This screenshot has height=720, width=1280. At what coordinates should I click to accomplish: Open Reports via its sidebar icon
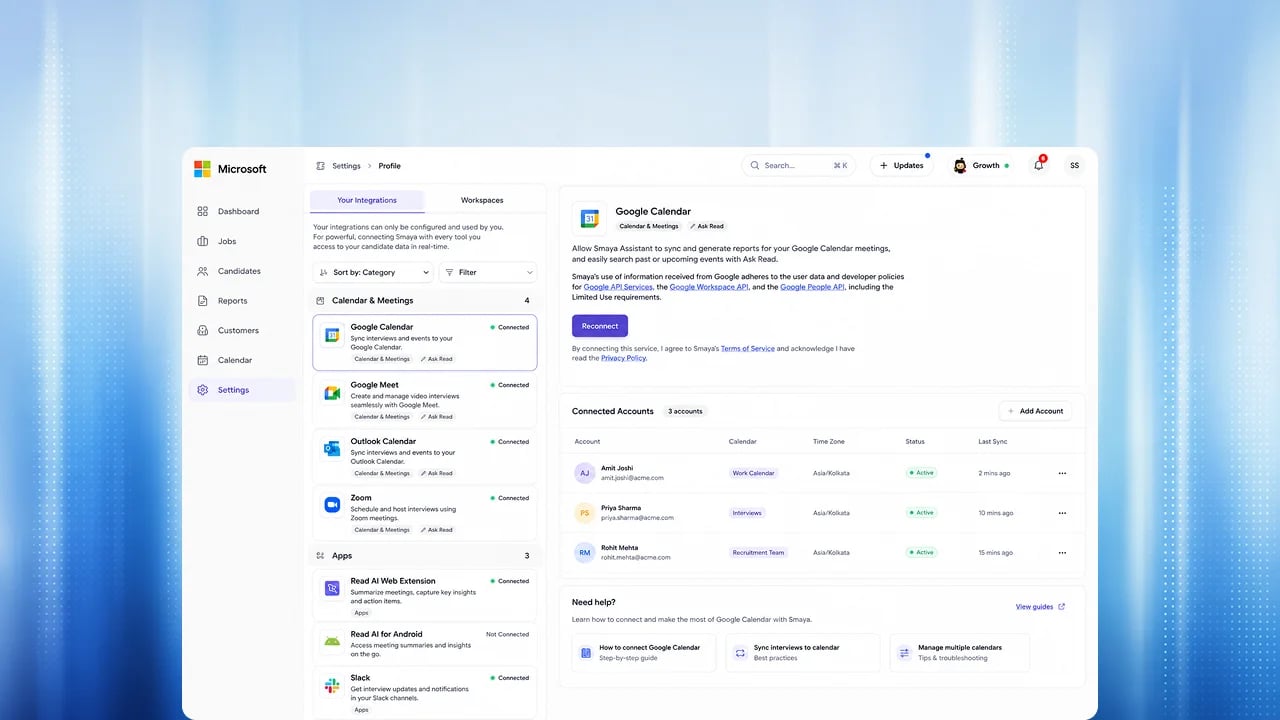pyautogui.click(x=203, y=301)
